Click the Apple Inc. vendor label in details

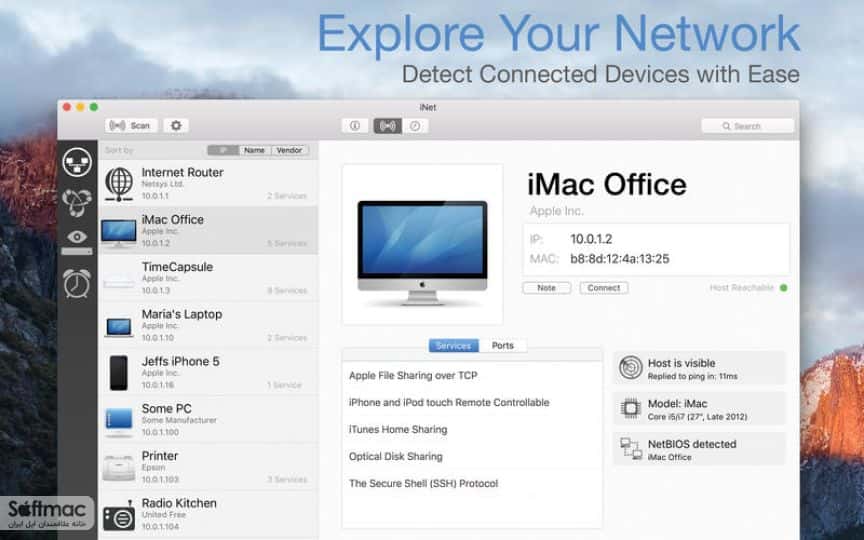pos(557,211)
